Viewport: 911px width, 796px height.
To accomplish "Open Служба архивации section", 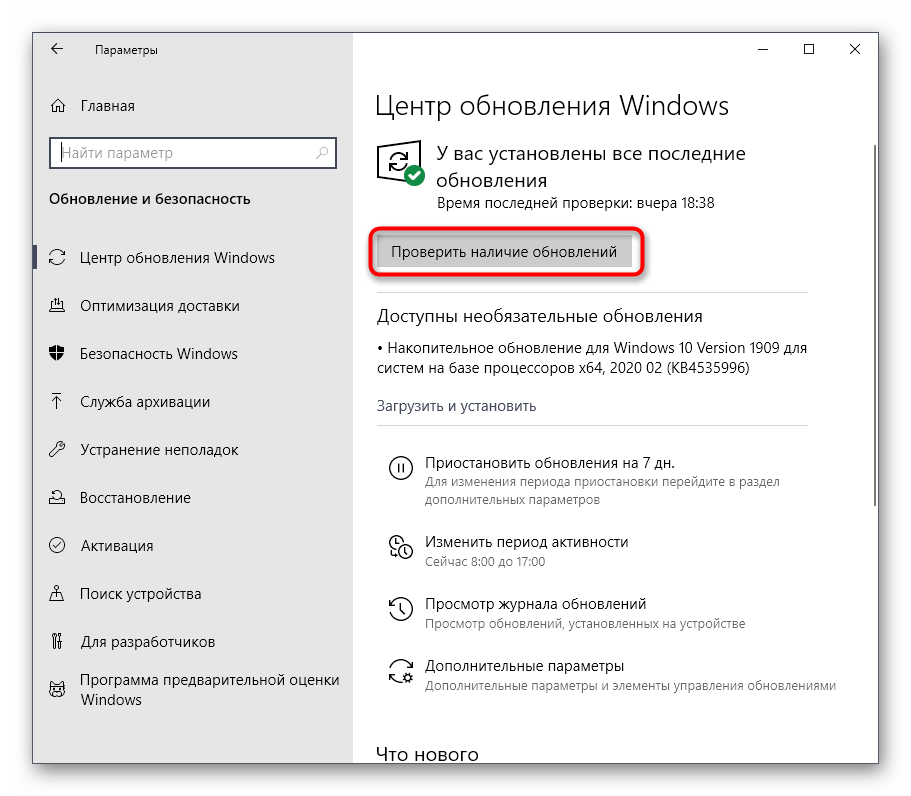I will (145, 402).
